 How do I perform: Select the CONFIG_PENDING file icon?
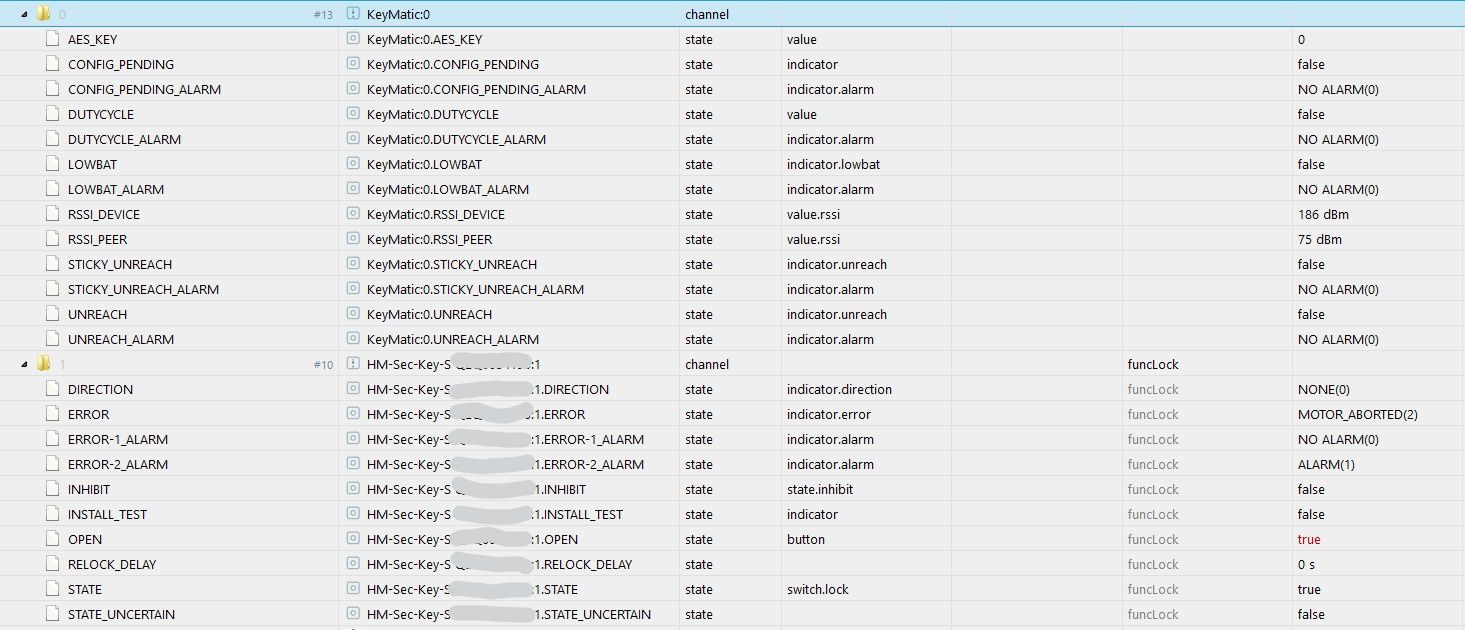click(53, 64)
